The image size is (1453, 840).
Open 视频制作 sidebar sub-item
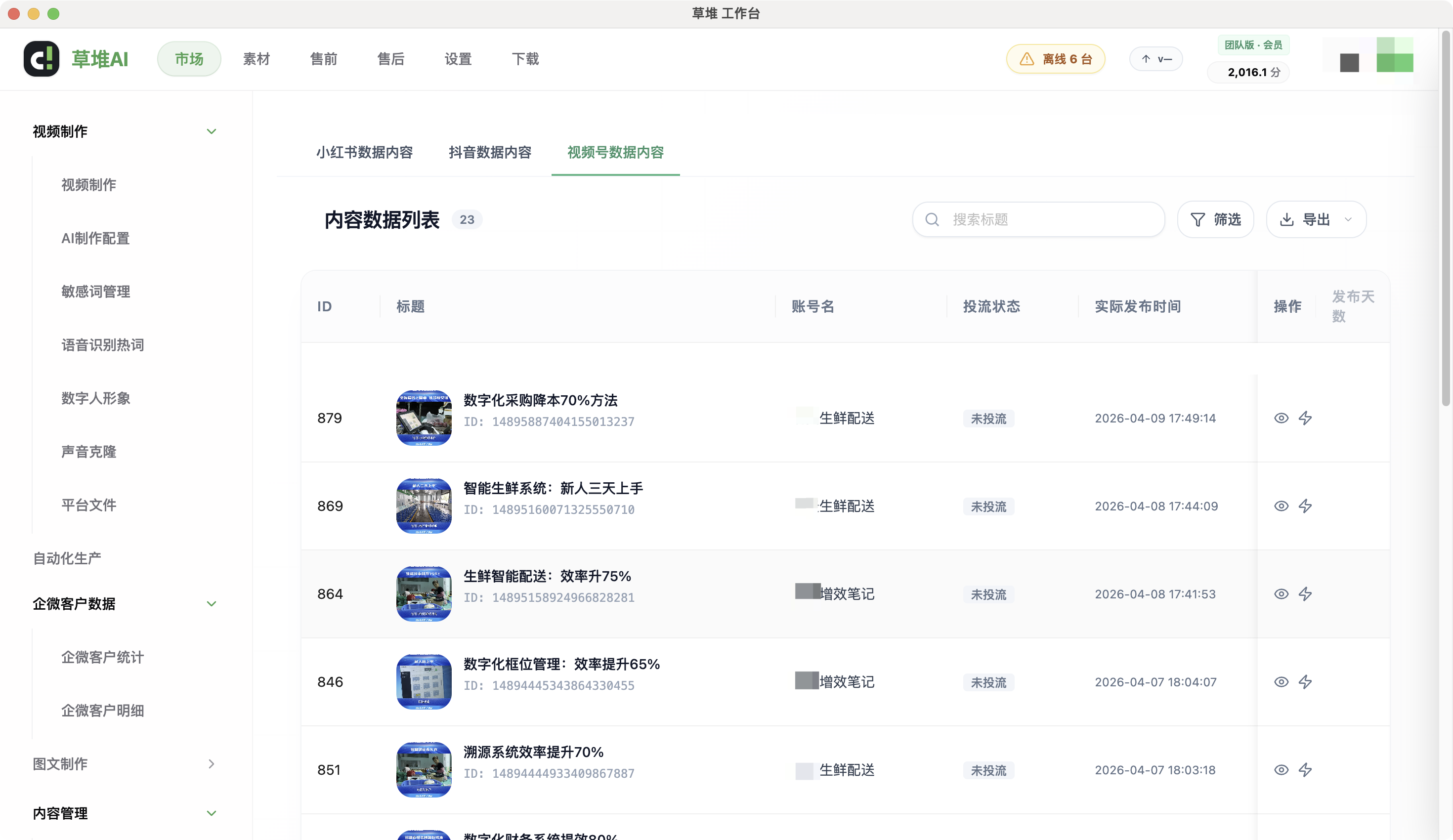(89, 185)
